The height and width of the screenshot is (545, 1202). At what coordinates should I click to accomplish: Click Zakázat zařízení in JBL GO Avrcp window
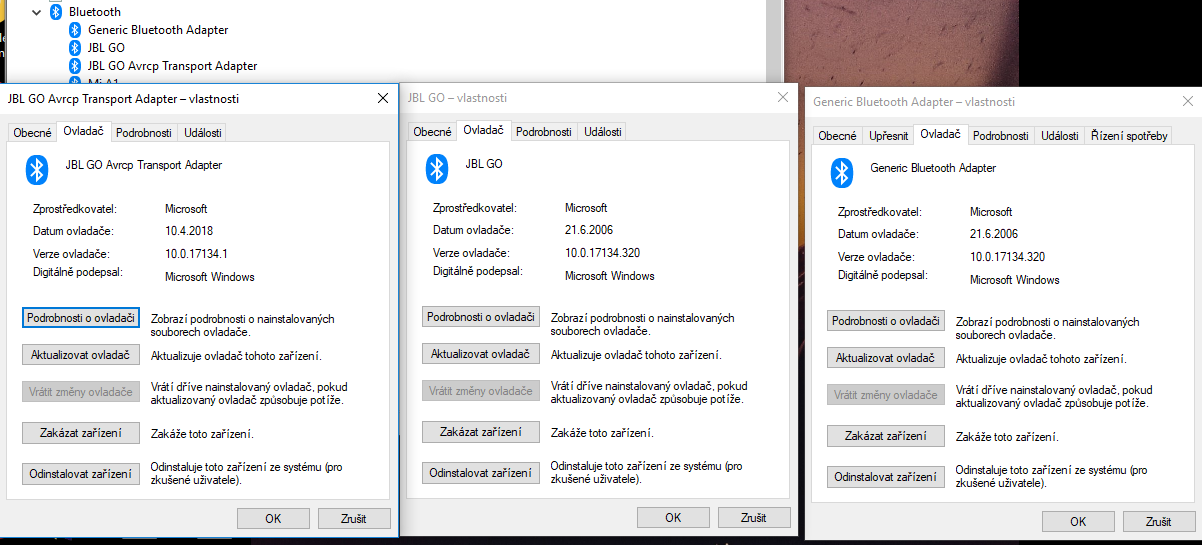tap(81, 433)
